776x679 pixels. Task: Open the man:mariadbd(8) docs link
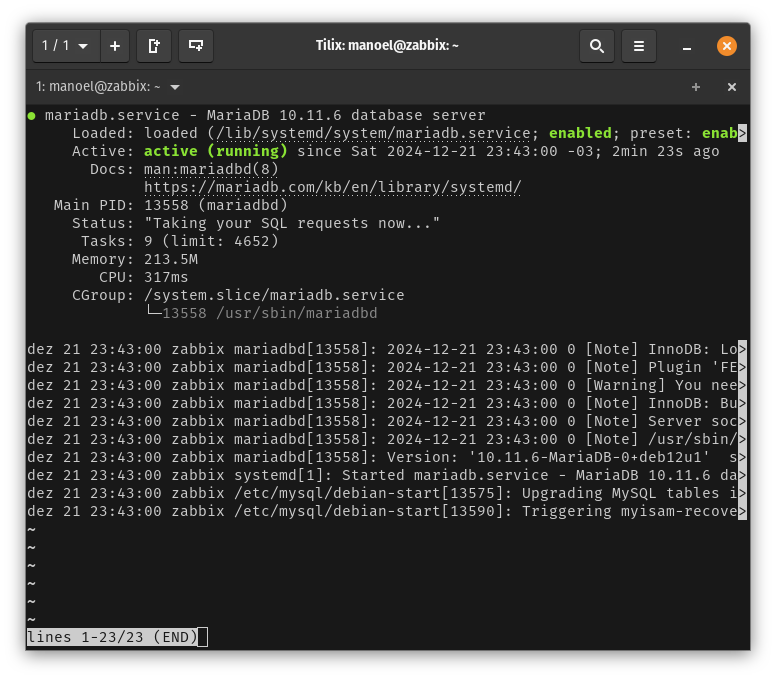click(x=211, y=169)
